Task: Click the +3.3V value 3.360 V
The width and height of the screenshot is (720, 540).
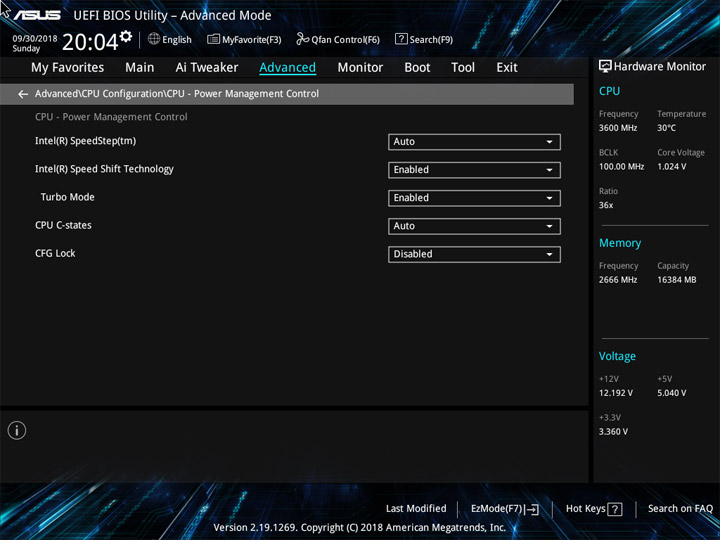Action: click(613, 432)
